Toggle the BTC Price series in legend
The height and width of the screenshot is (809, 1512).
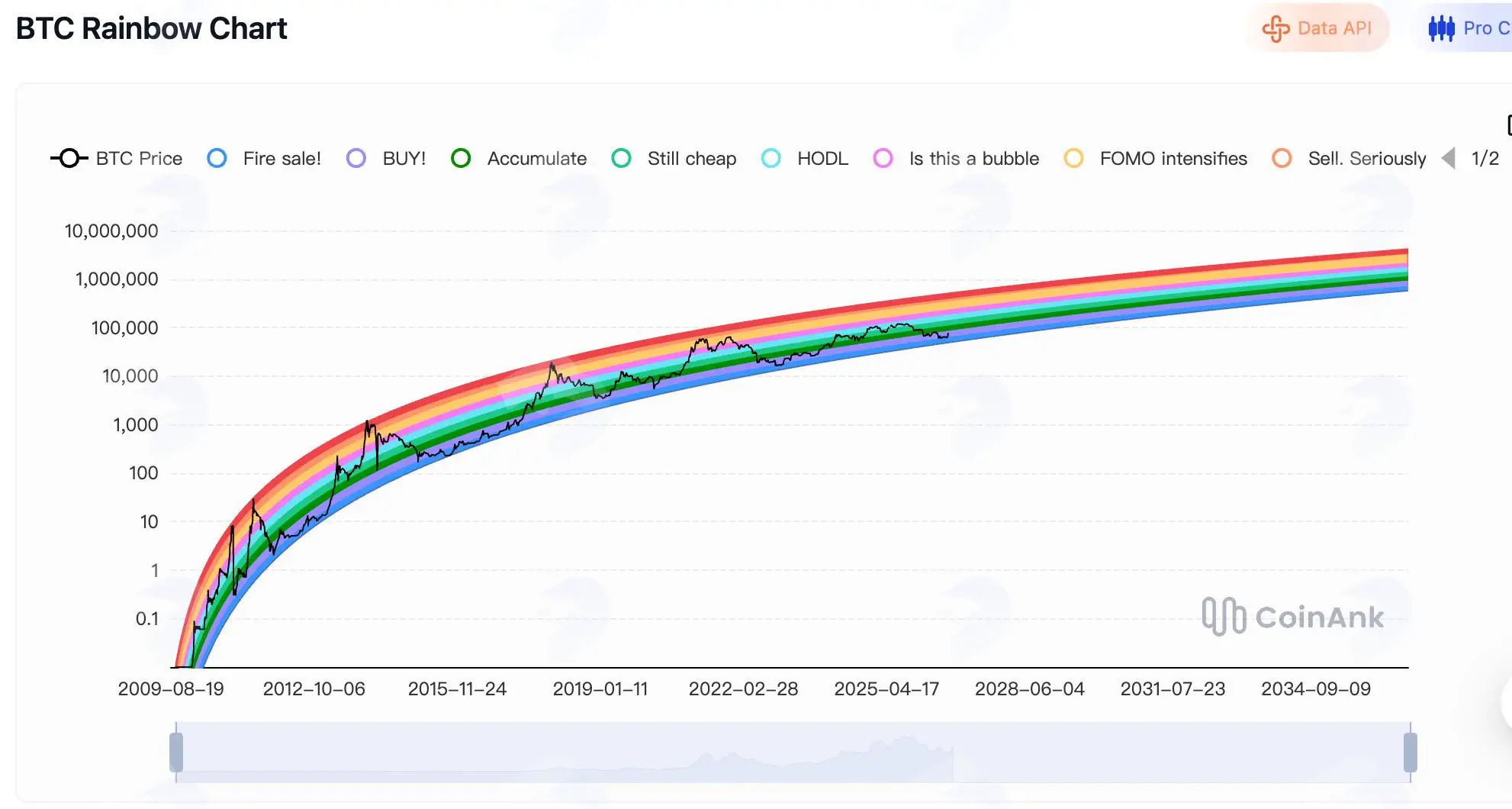pos(117,159)
